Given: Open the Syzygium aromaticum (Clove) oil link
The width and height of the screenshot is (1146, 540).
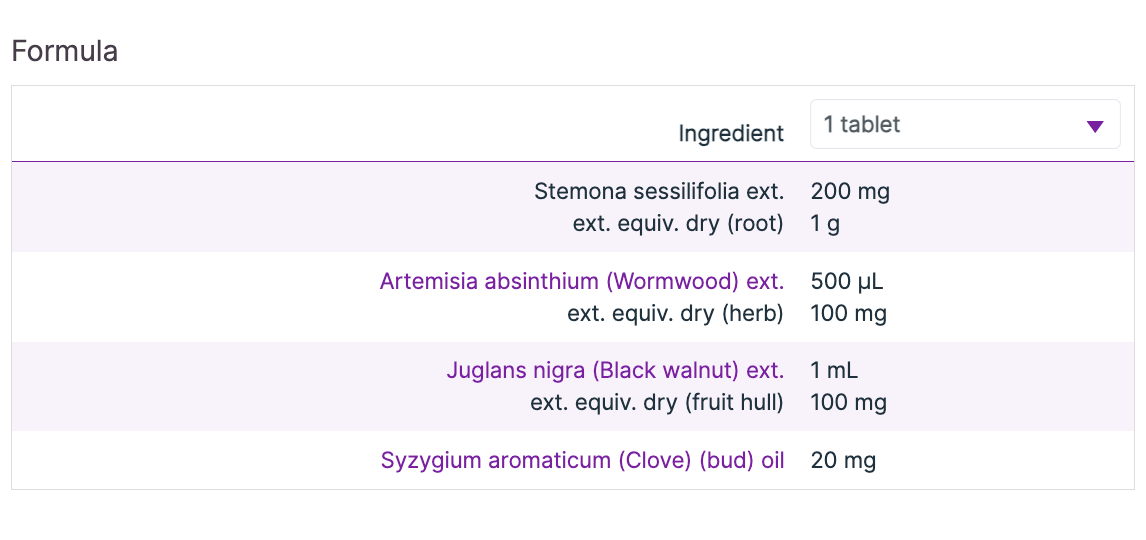Looking at the screenshot, I should (582, 461).
